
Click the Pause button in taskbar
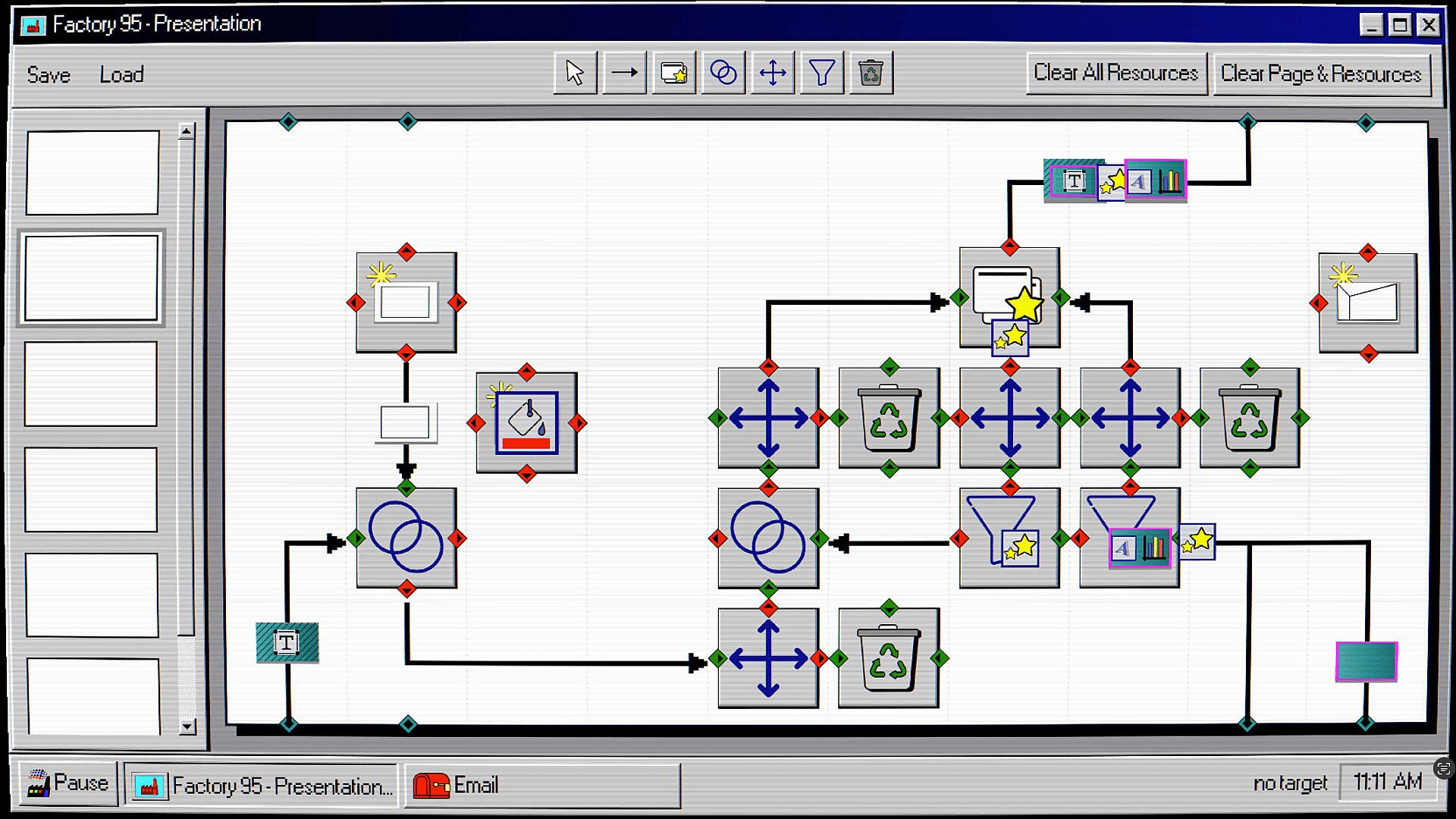click(67, 783)
